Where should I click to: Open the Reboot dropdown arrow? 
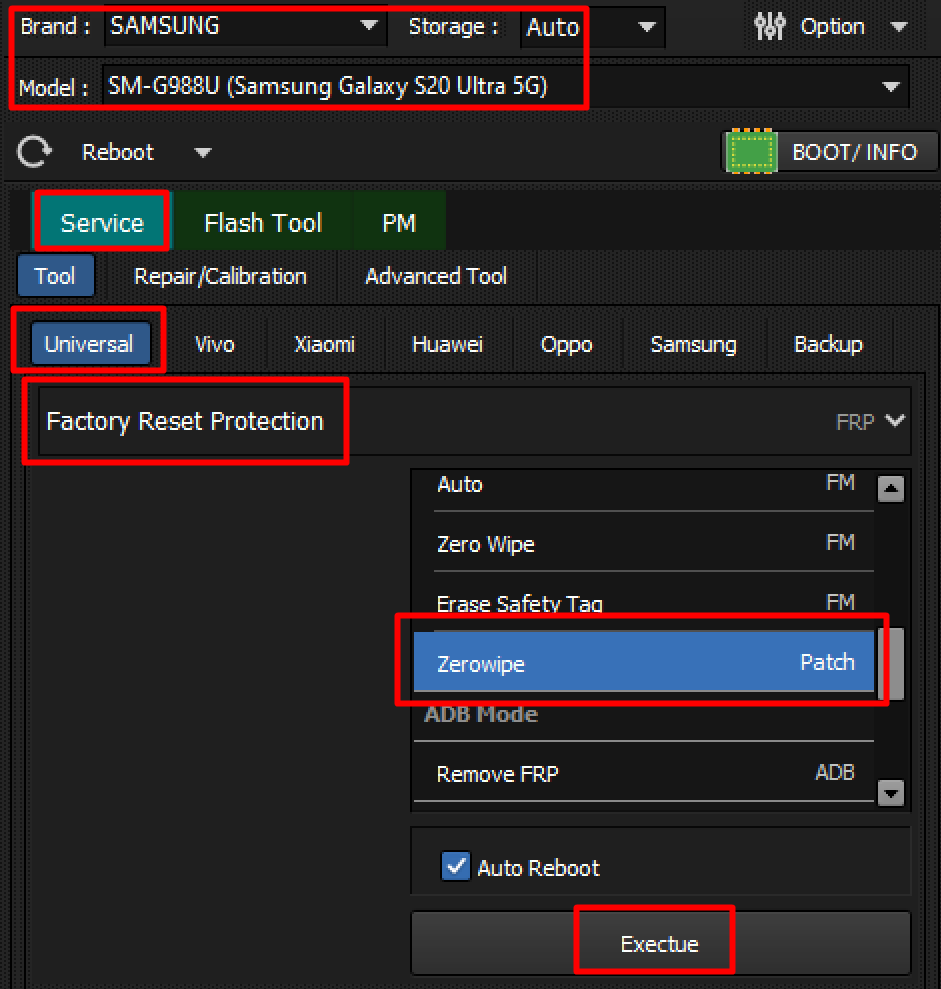click(x=202, y=153)
